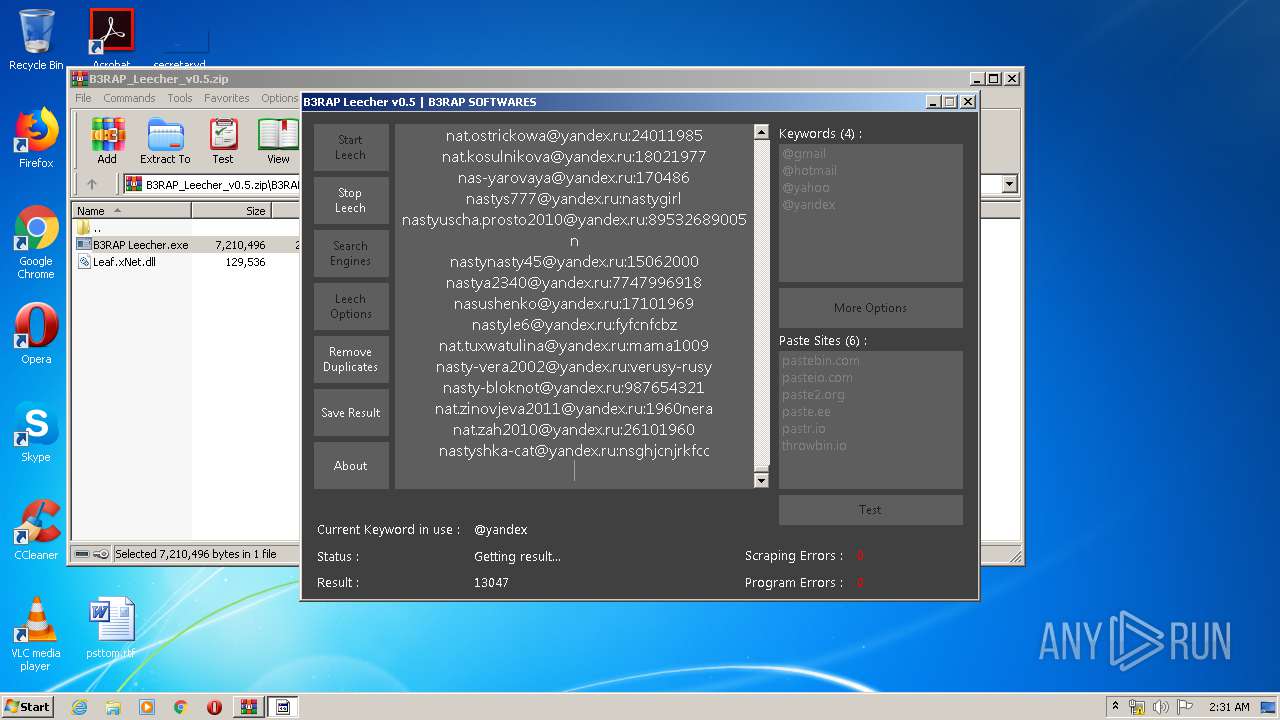The height and width of the screenshot is (720, 1280).
Task: Go up one folder level in WinRAR
Action: (92, 184)
